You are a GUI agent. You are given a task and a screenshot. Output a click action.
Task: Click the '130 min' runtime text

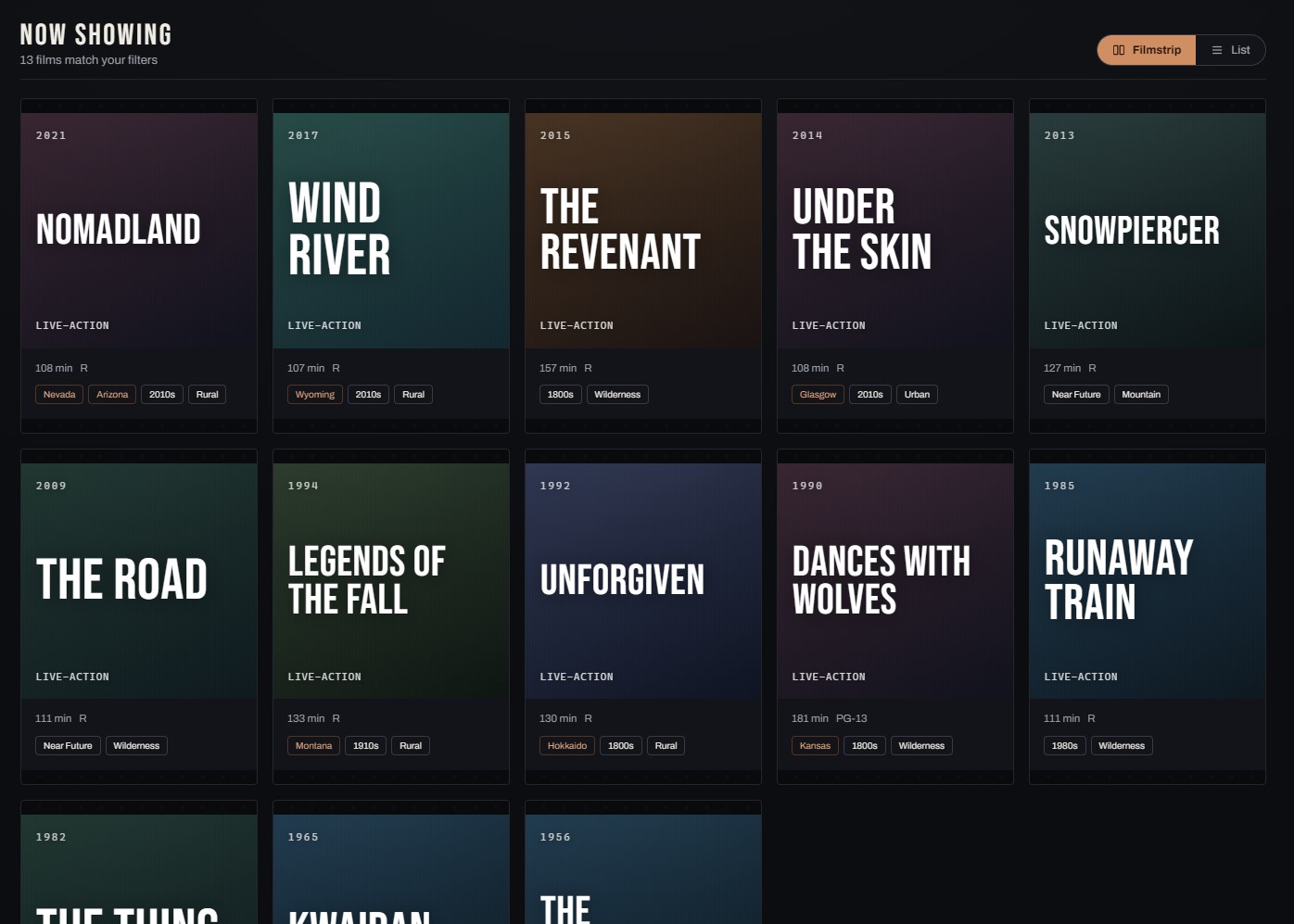pos(558,718)
